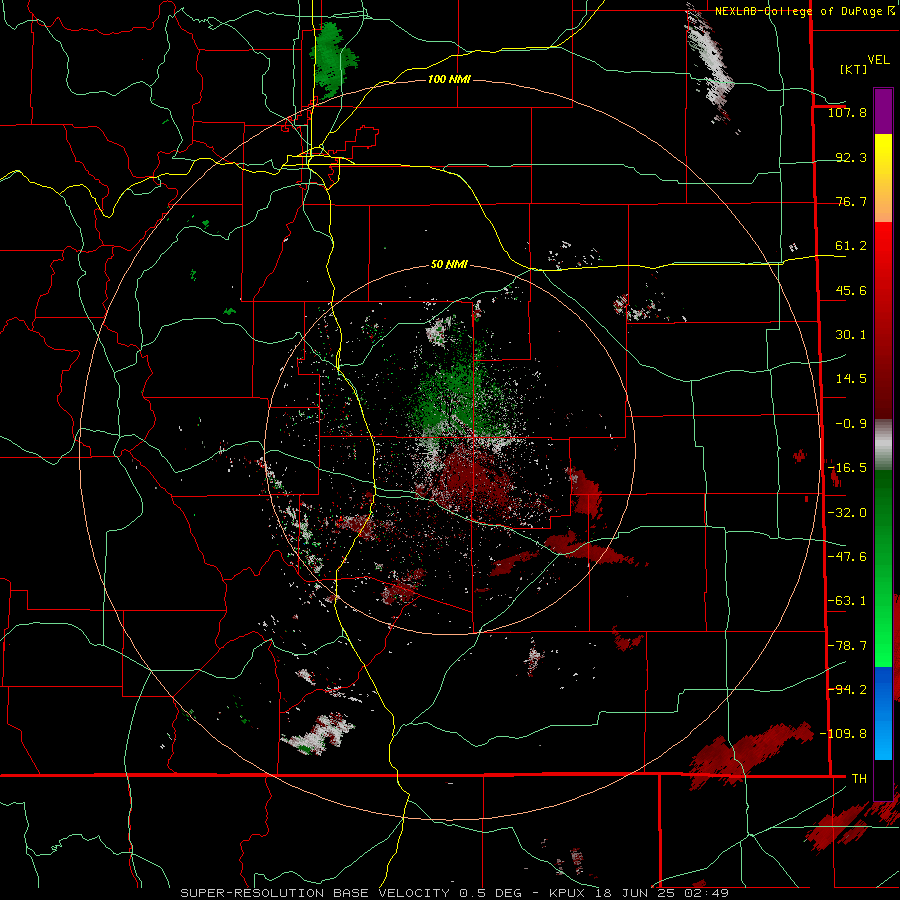Click the -78.7 velocity scale value

[847, 646]
